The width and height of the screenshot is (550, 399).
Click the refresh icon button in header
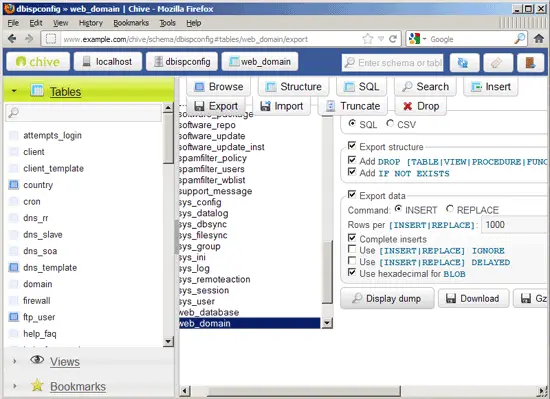pos(464,63)
